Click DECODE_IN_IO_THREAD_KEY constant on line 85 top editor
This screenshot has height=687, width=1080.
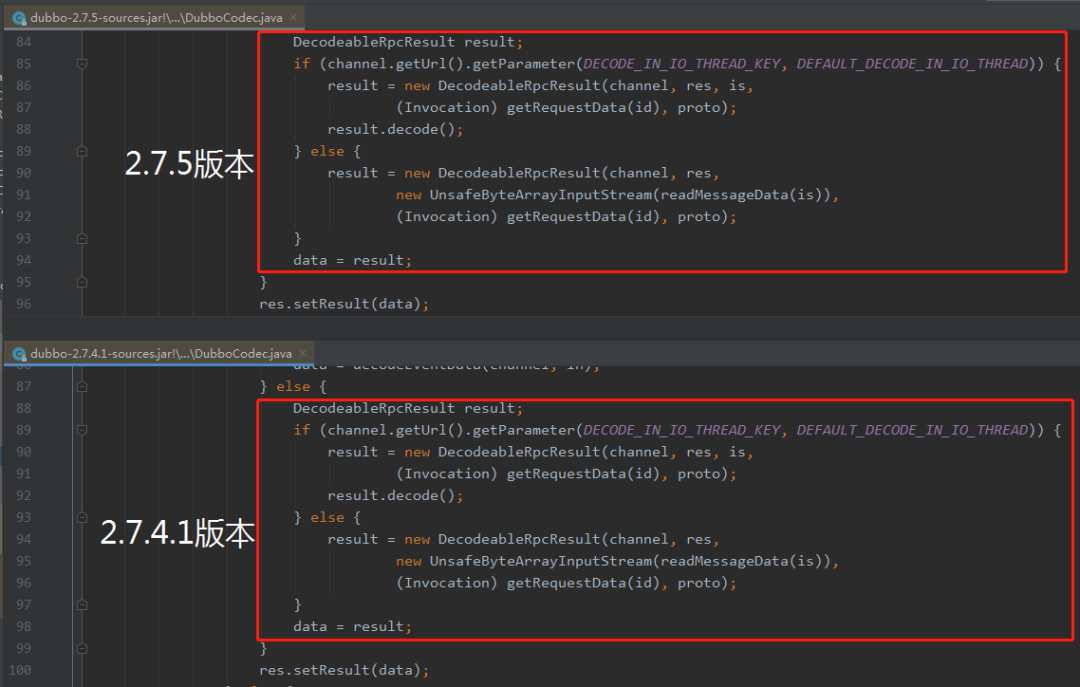coord(681,64)
